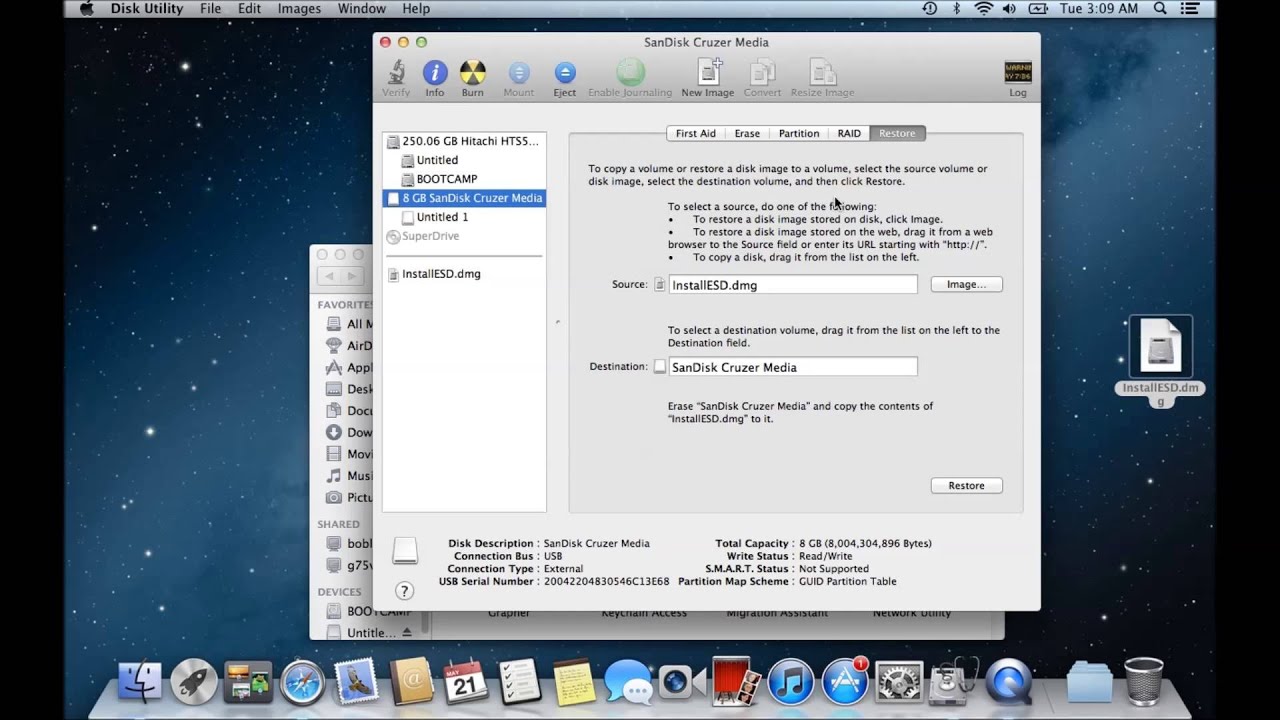This screenshot has height=720, width=1280.
Task: Click the Restore button
Action: tap(966, 485)
